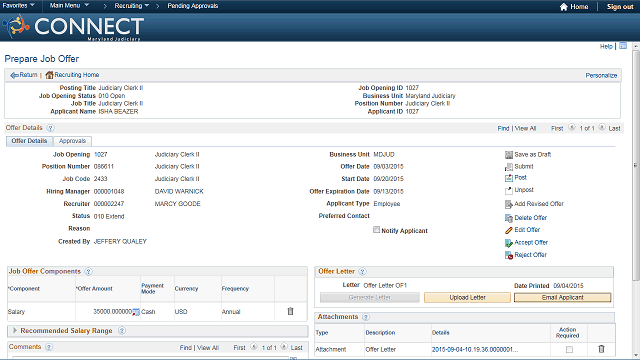Open help for Comments section
Screen dimensions: 640x360
[x=49, y=347]
